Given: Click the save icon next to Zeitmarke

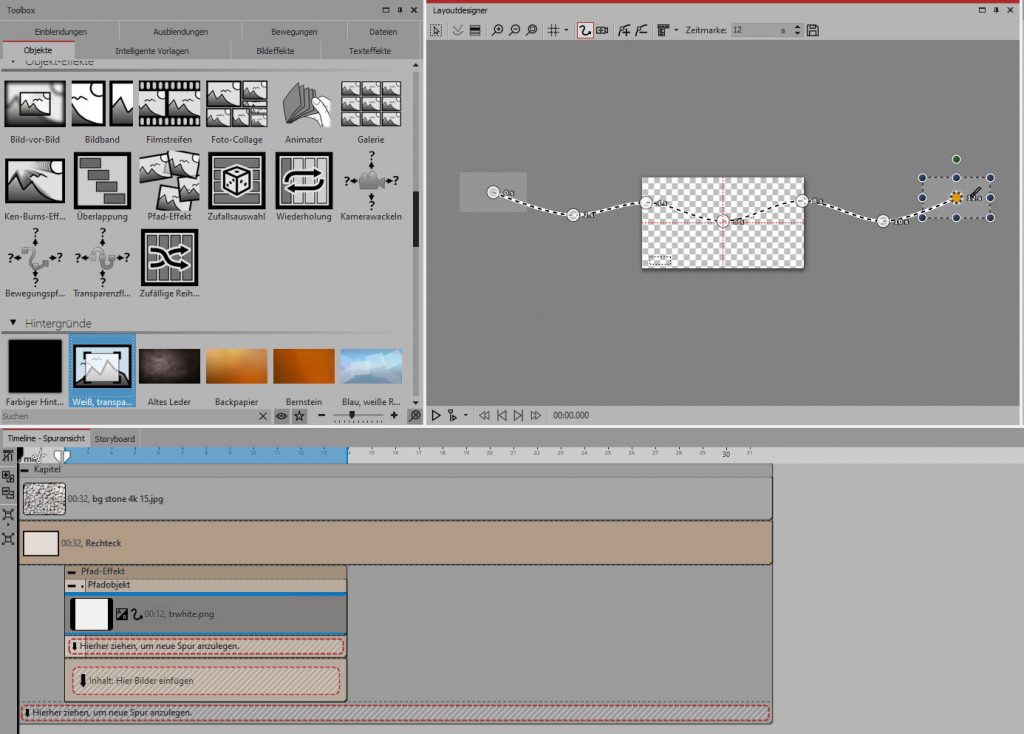Looking at the screenshot, I should click(813, 31).
